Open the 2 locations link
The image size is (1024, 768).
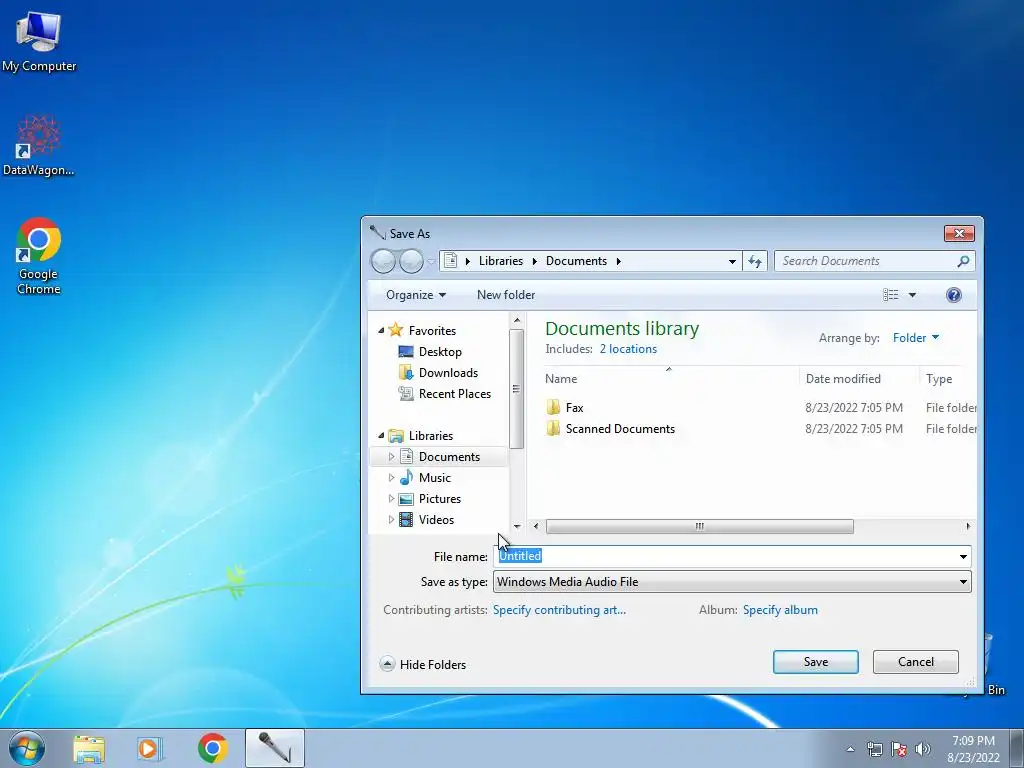(628, 349)
